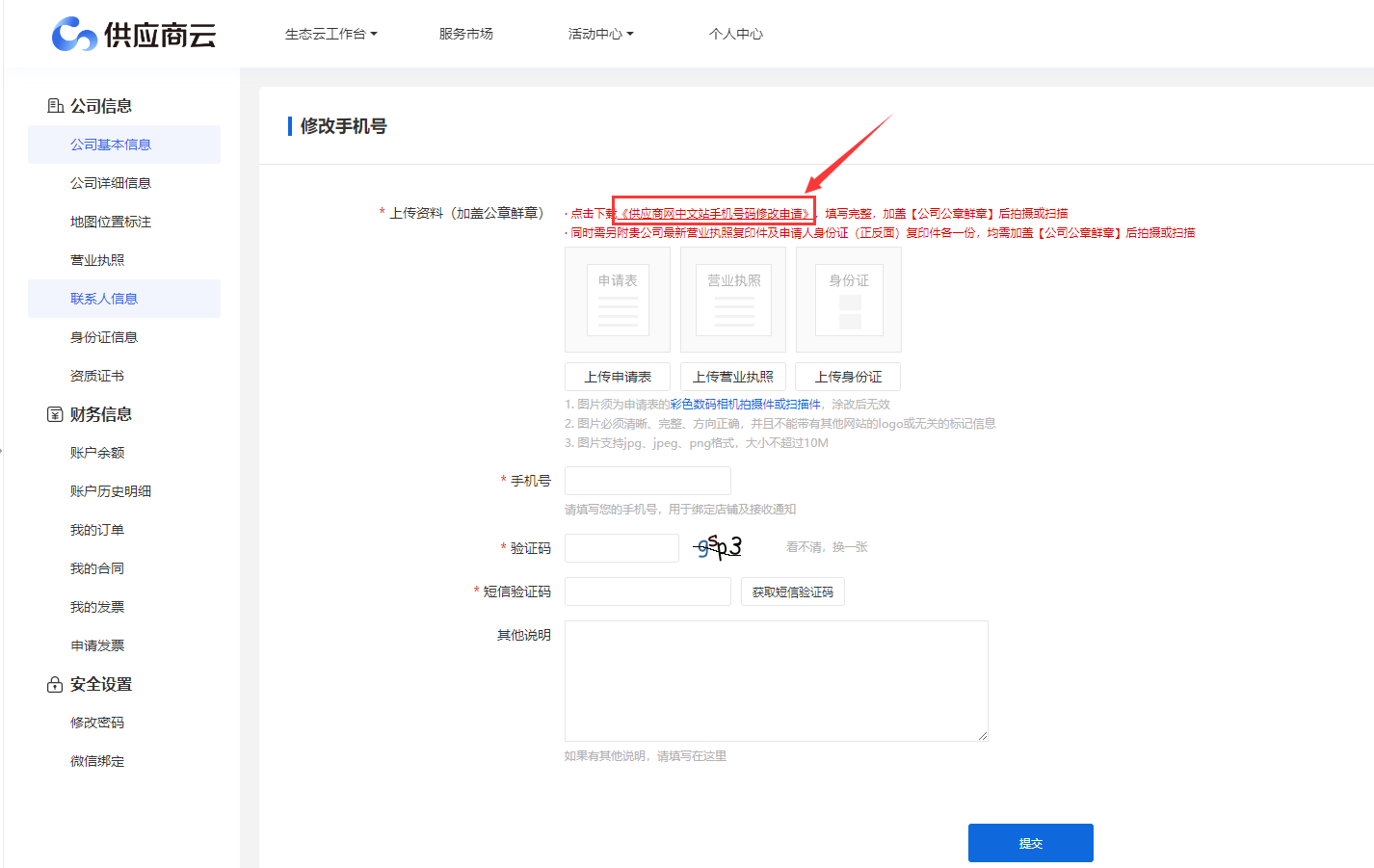Select 联系人信息 in sidebar
This screenshot has width=1374, height=868.
coord(124,299)
